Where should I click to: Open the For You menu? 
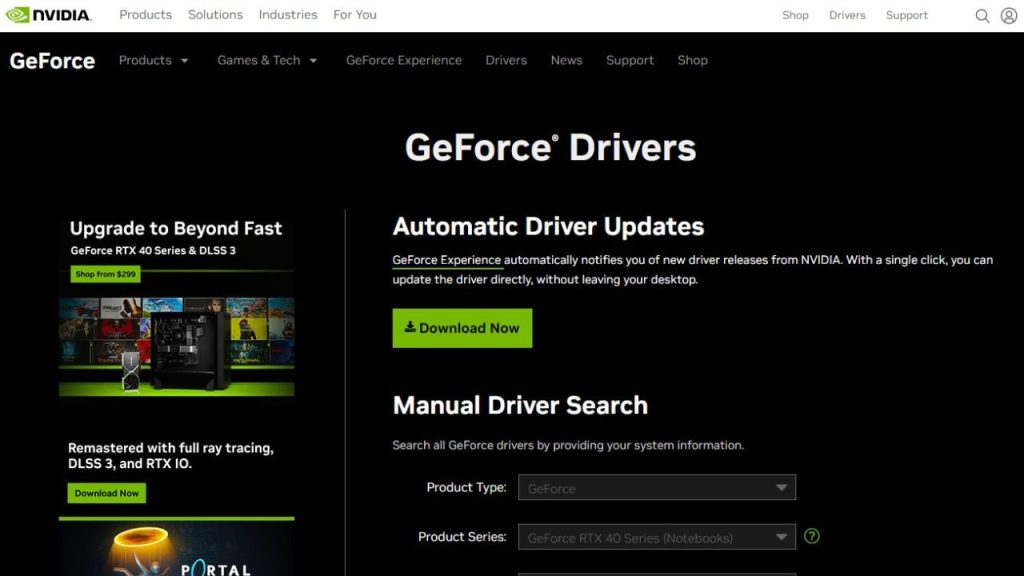[x=355, y=14]
